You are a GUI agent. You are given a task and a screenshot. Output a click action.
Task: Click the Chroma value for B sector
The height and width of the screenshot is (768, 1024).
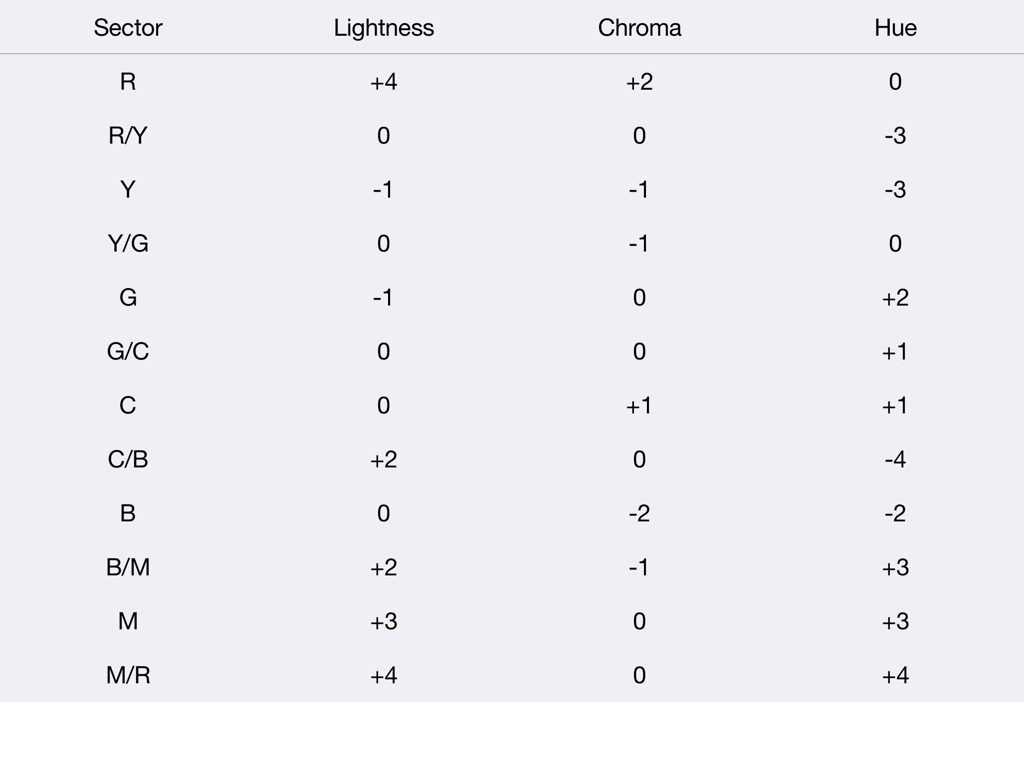click(639, 513)
